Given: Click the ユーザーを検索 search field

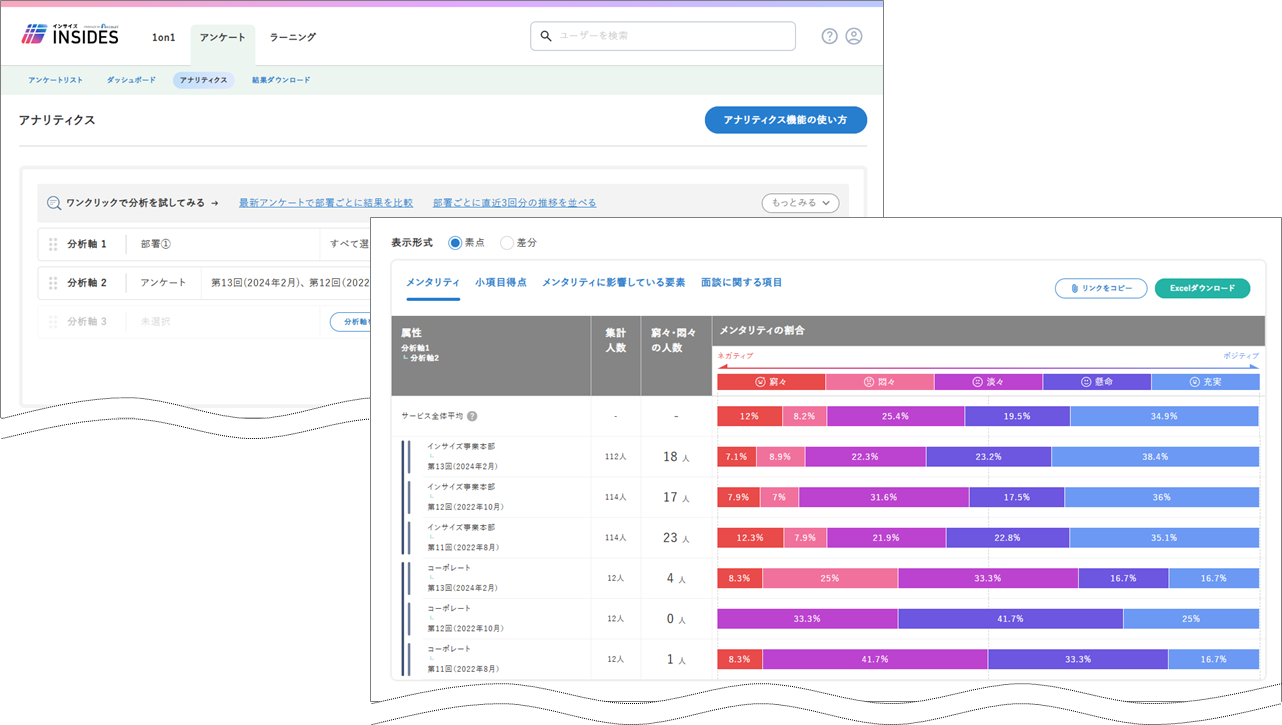Looking at the screenshot, I should [x=663, y=36].
